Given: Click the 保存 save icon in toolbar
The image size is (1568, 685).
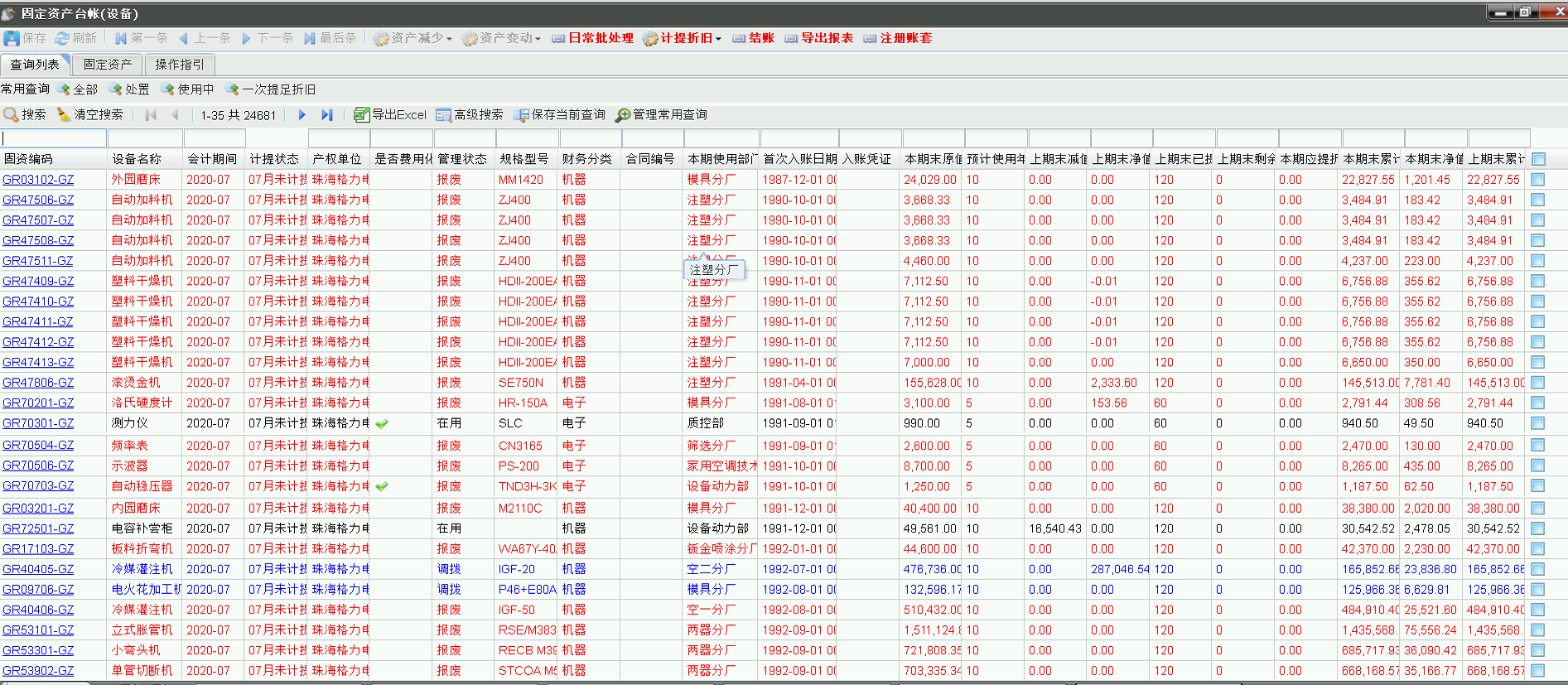Looking at the screenshot, I should [x=12, y=38].
